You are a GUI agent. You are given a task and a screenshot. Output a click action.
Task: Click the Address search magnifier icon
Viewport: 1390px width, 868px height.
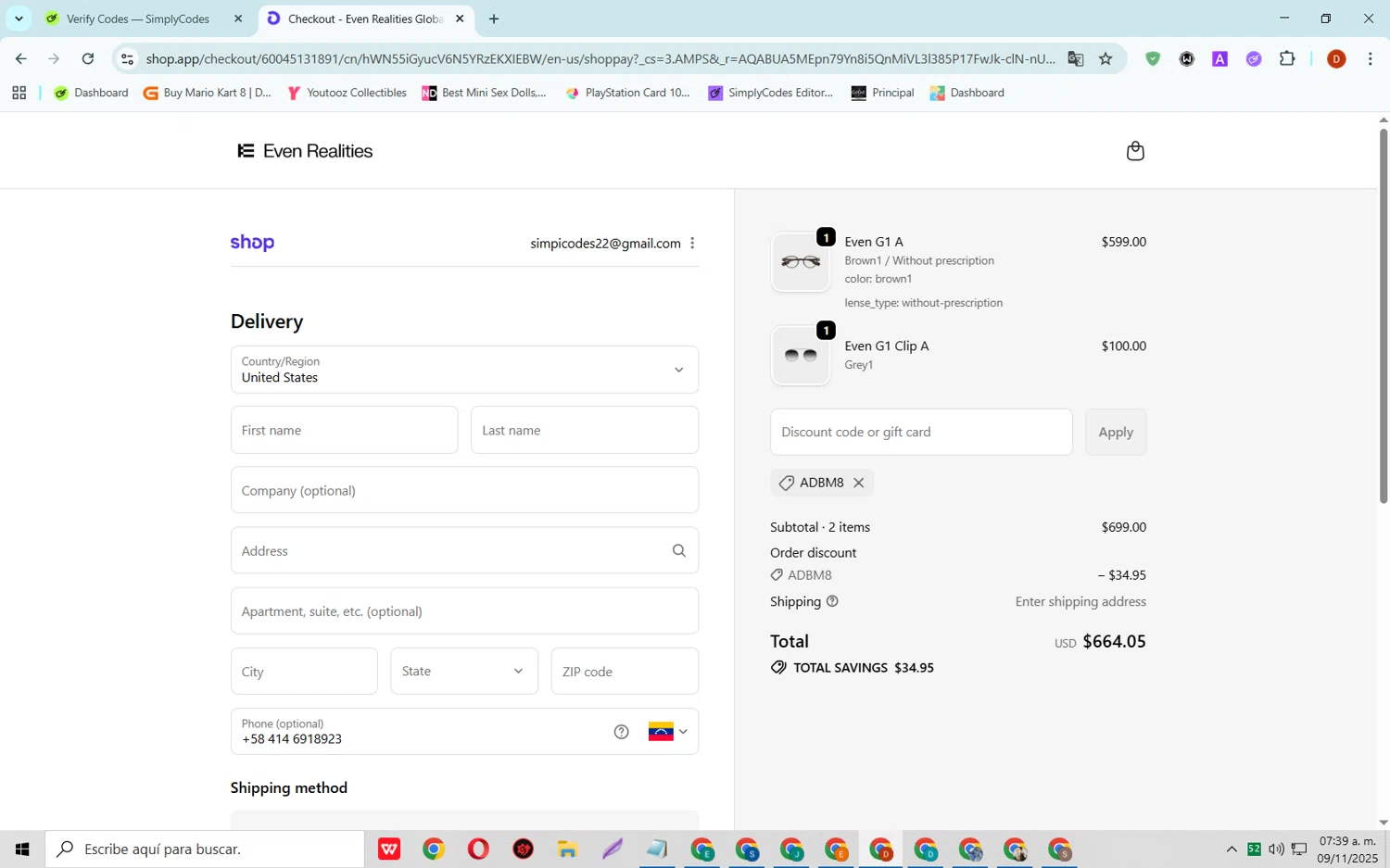(679, 550)
